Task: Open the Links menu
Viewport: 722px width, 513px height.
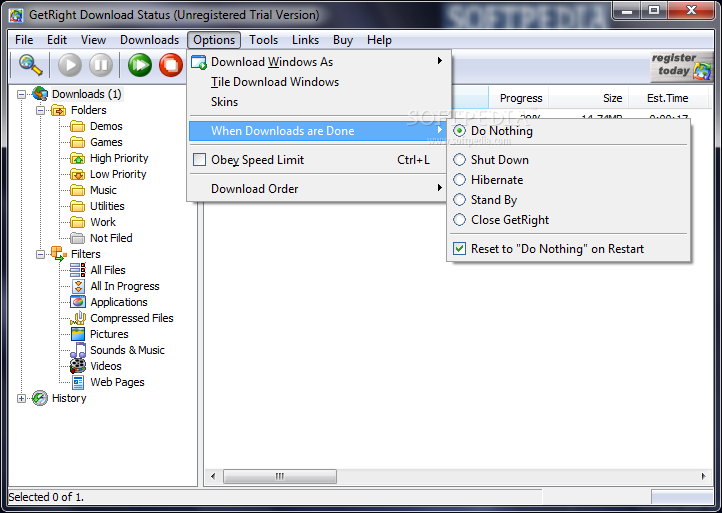Action: (305, 40)
